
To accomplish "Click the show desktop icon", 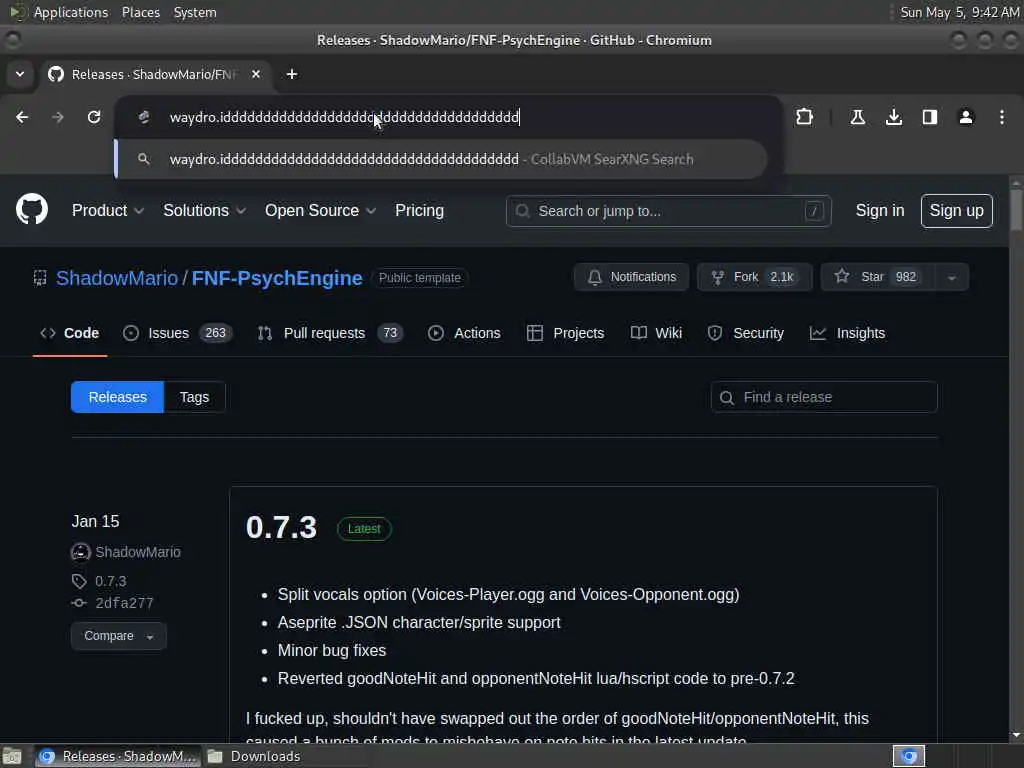I will (12, 756).
